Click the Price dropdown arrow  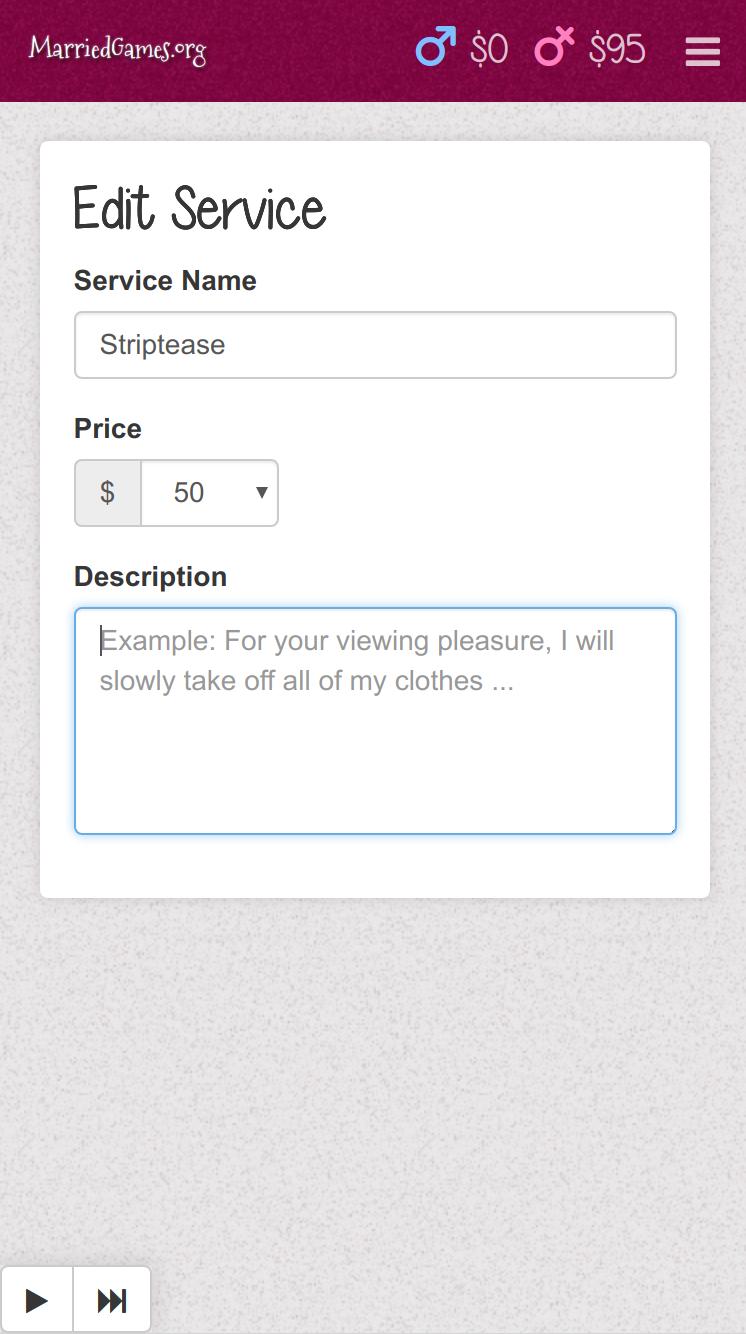(261, 492)
